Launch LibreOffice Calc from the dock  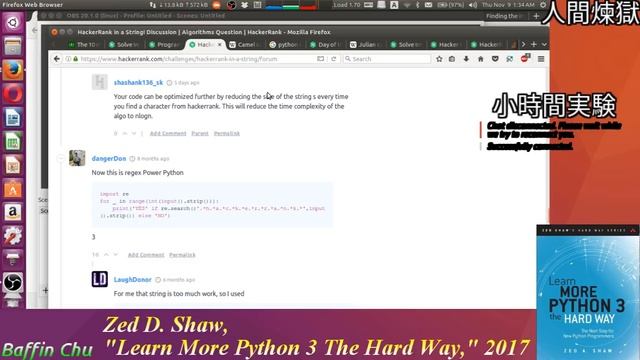(x=13, y=142)
